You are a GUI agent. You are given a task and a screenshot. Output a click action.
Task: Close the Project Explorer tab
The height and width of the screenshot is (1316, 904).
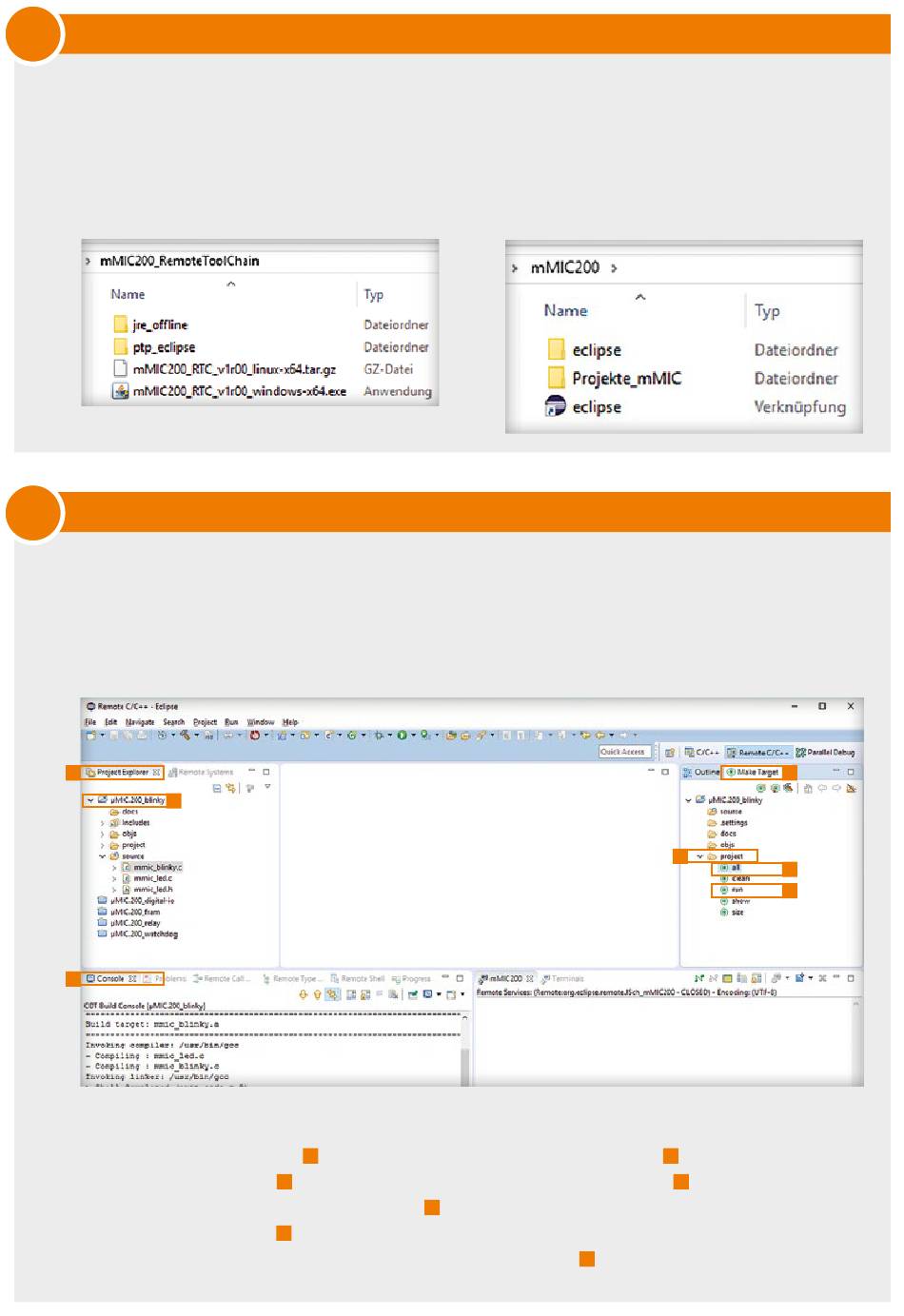click(x=156, y=773)
